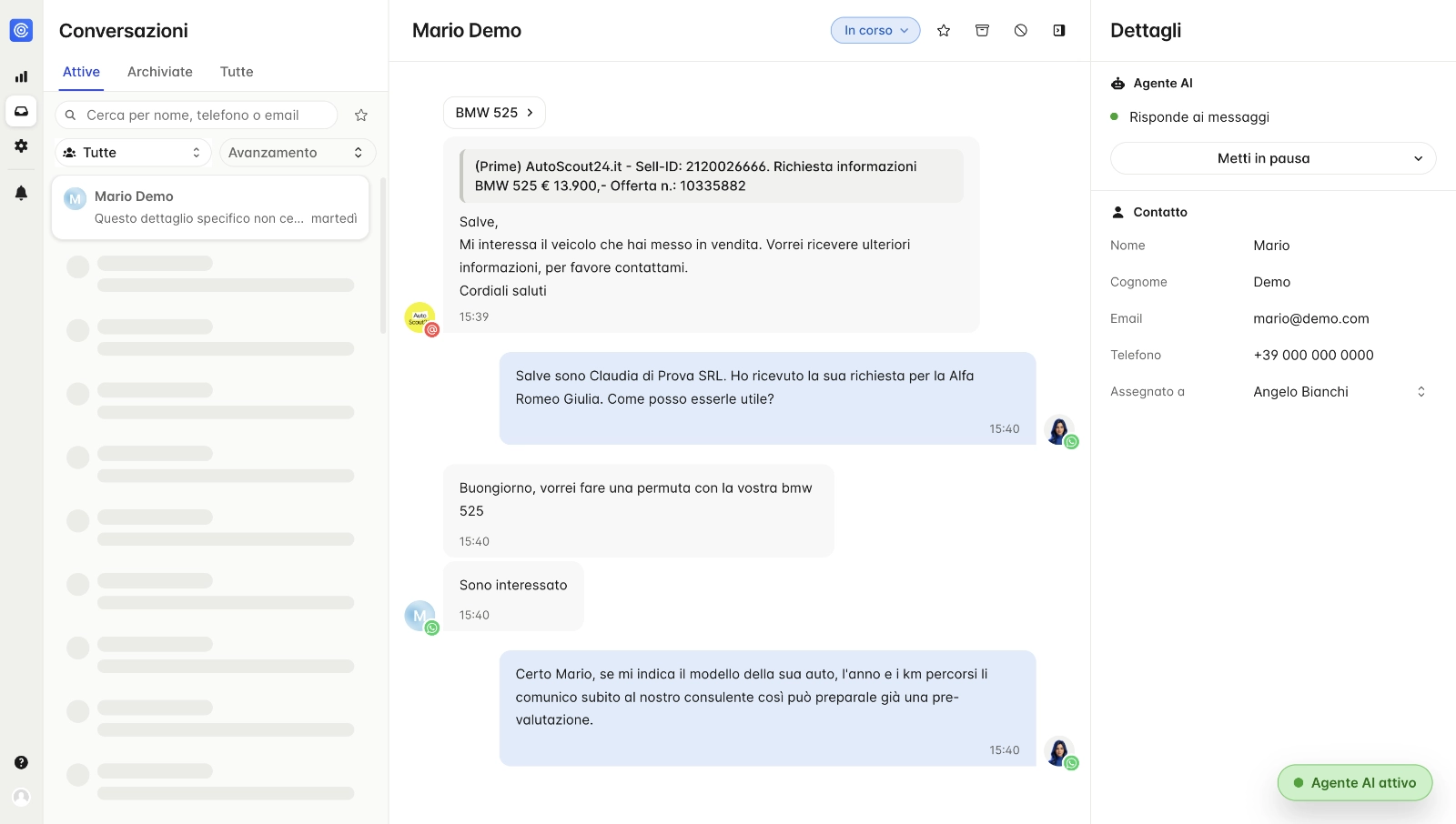The height and width of the screenshot is (824, 1456).
Task: Click the permuta BMW 525 message
Action: point(639,511)
